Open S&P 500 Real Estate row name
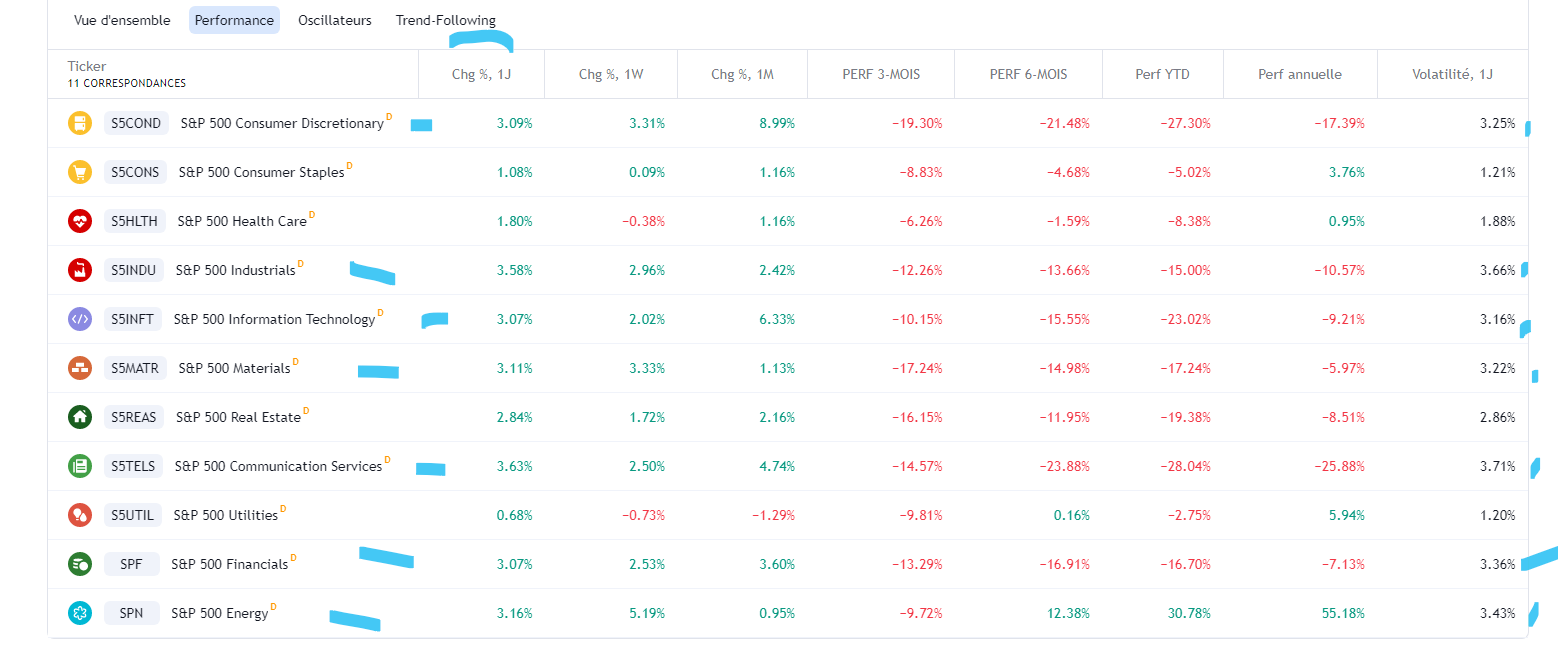 click(x=238, y=417)
